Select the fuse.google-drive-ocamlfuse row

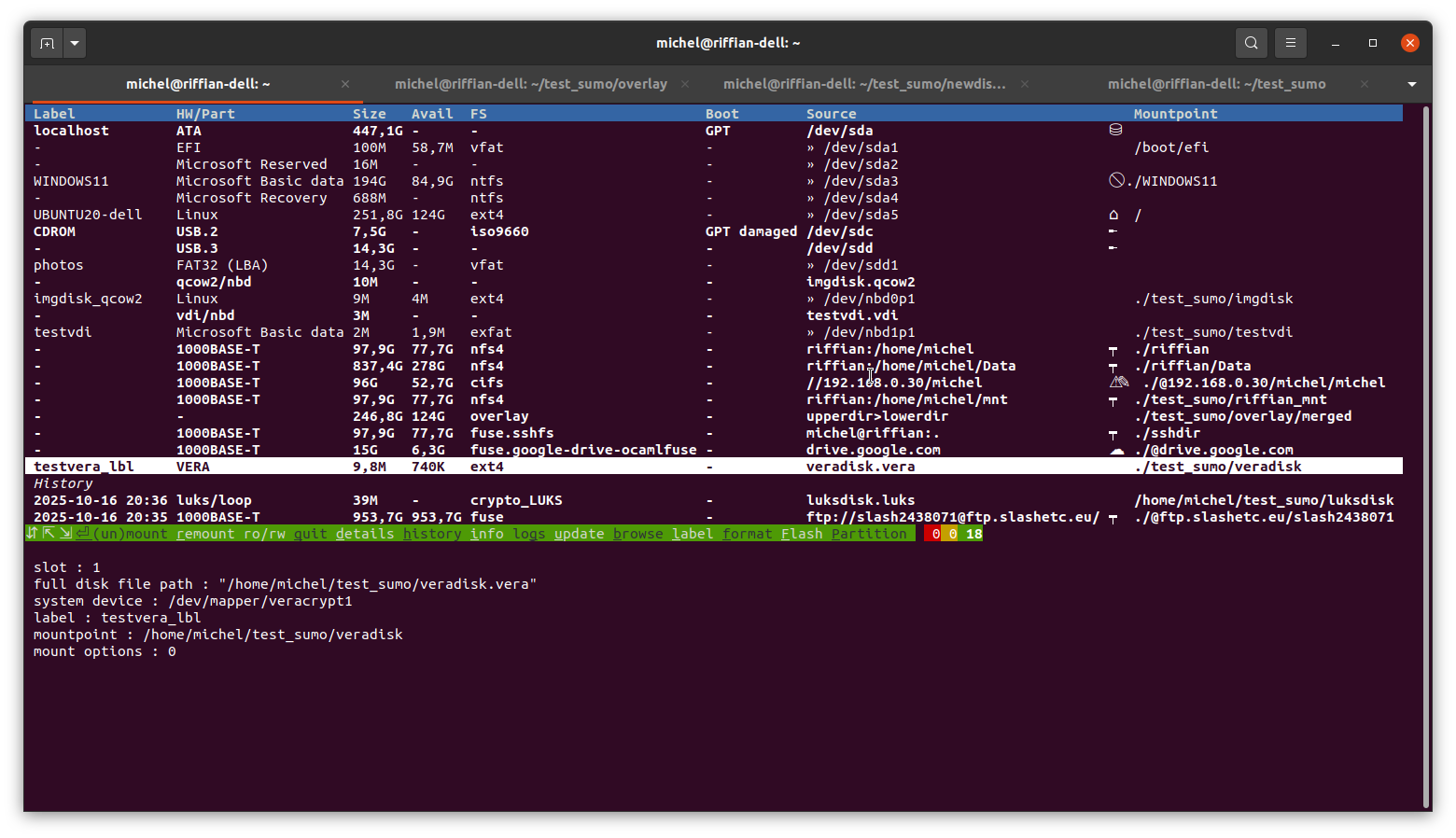pyautogui.click(x=714, y=450)
